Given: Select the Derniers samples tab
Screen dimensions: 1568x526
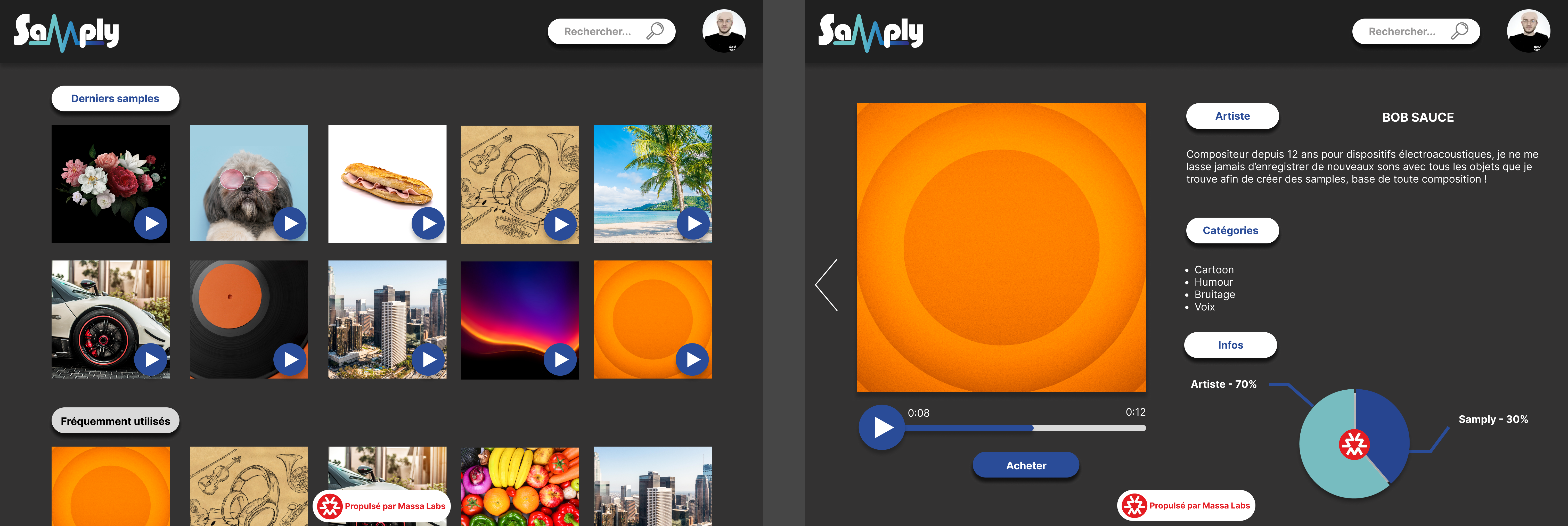Looking at the screenshot, I should coord(115,98).
